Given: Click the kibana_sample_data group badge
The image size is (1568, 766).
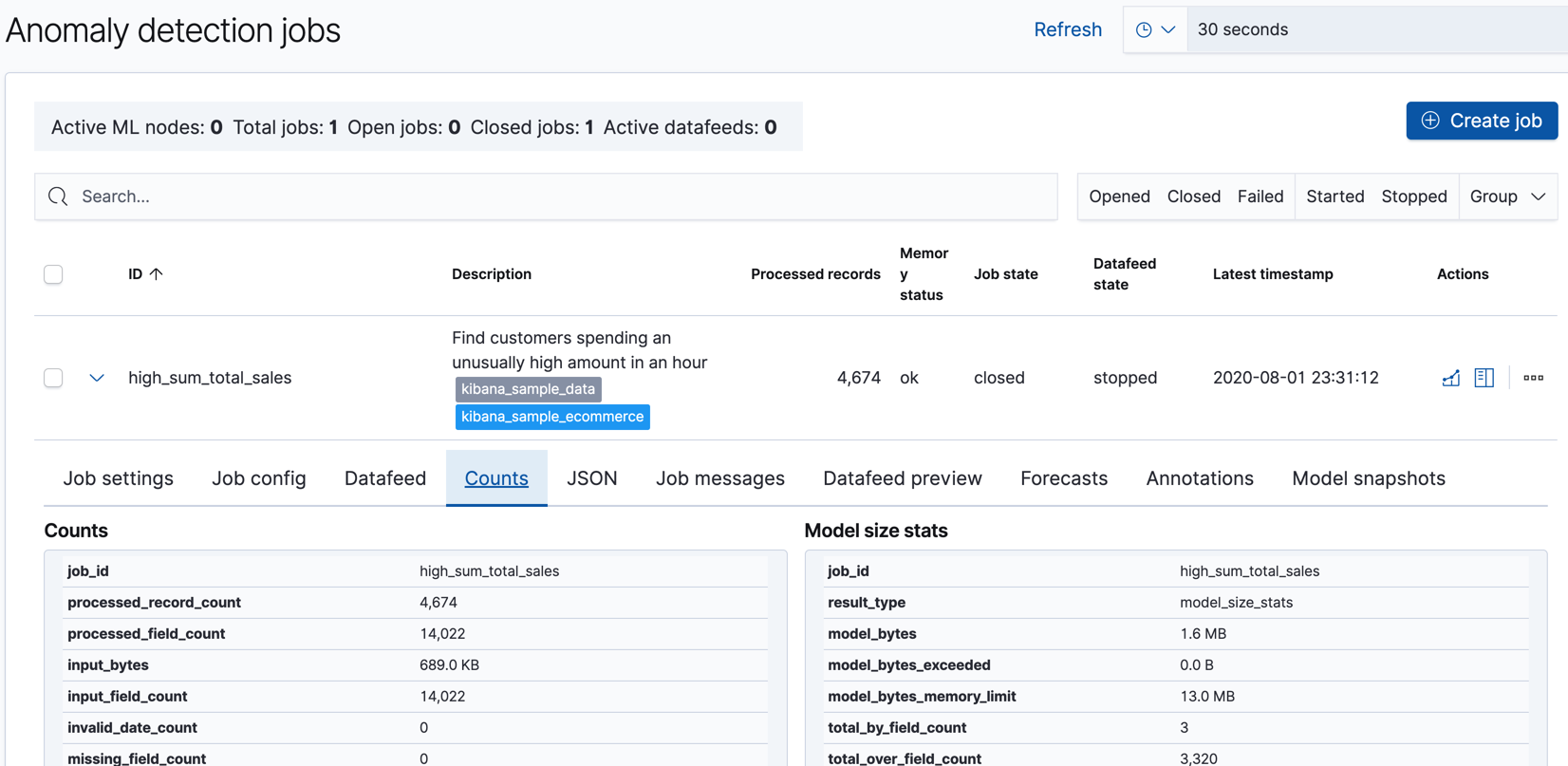Looking at the screenshot, I should 528,389.
